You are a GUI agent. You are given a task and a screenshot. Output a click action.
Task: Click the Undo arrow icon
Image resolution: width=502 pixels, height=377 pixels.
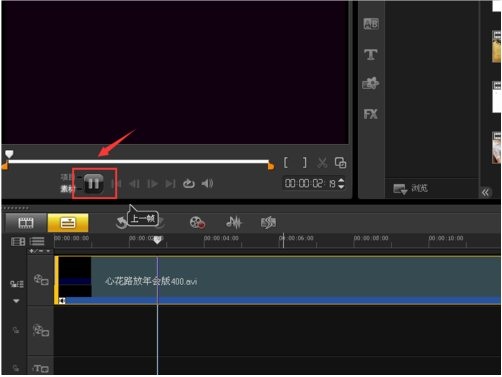point(121,223)
